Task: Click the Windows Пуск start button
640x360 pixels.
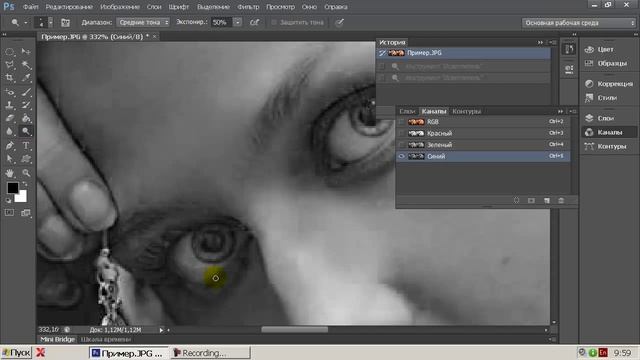Action: pyautogui.click(x=16, y=353)
